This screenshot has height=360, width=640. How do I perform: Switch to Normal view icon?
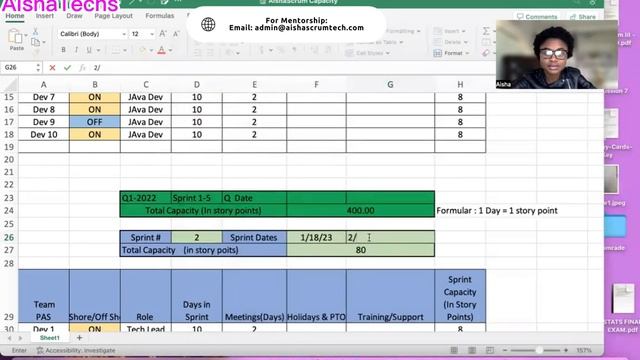(454, 350)
